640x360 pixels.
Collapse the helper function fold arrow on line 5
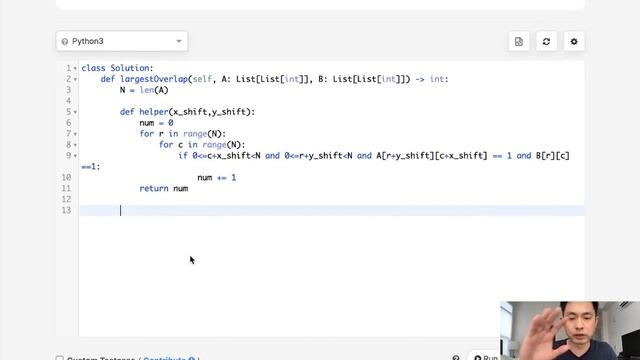pos(75,112)
